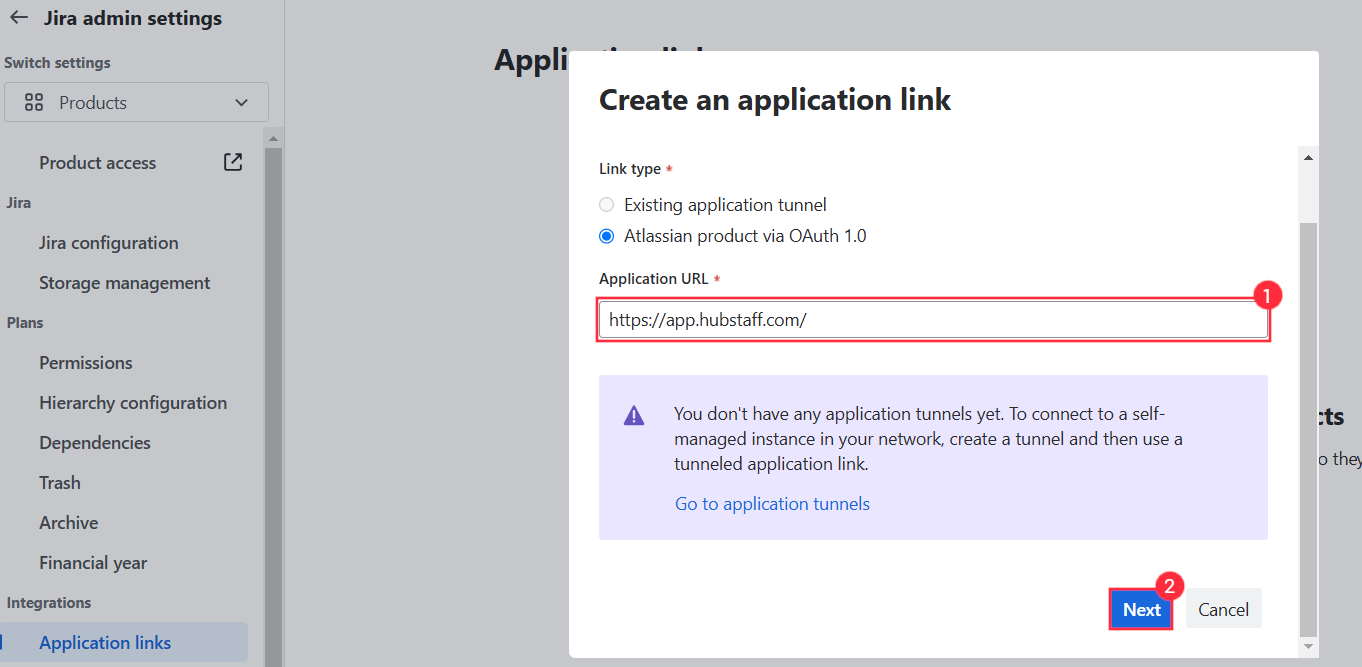Follow the Go to application tunnels link

pyautogui.click(x=772, y=504)
